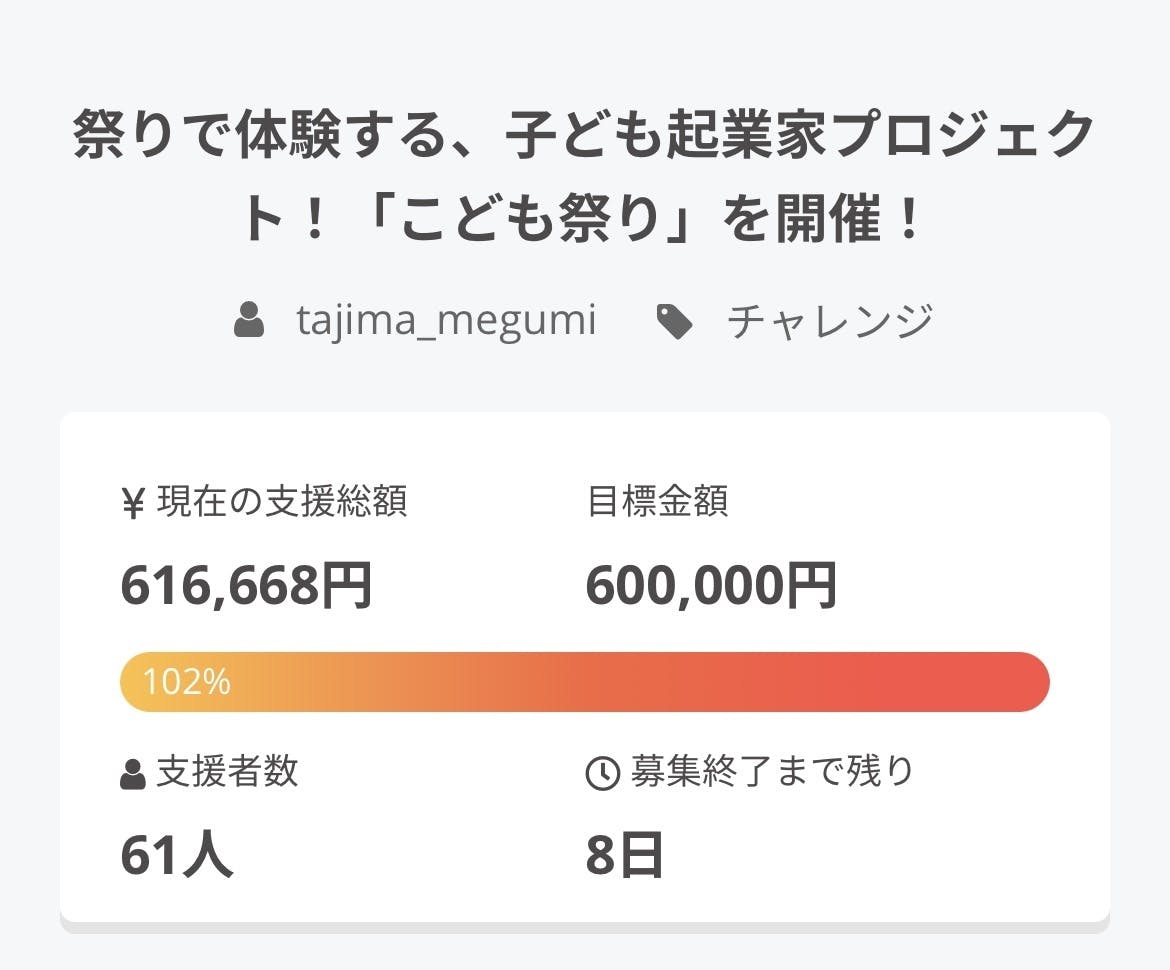1170x970 pixels.
Task: Click the clock icon beside 募集終了まで残り
Action: pos(602,774)
